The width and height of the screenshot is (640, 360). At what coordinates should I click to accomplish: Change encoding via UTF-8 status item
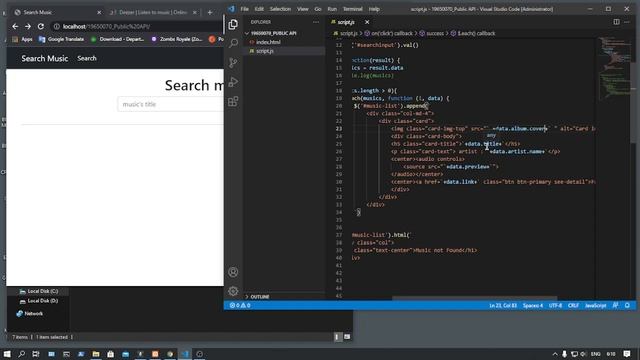[555, 305]
